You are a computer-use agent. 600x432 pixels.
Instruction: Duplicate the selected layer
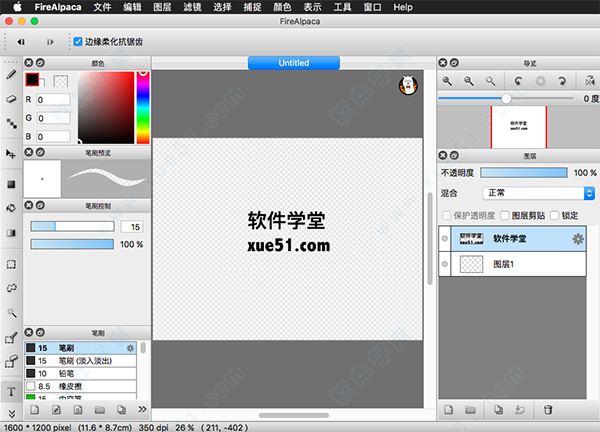498,410
